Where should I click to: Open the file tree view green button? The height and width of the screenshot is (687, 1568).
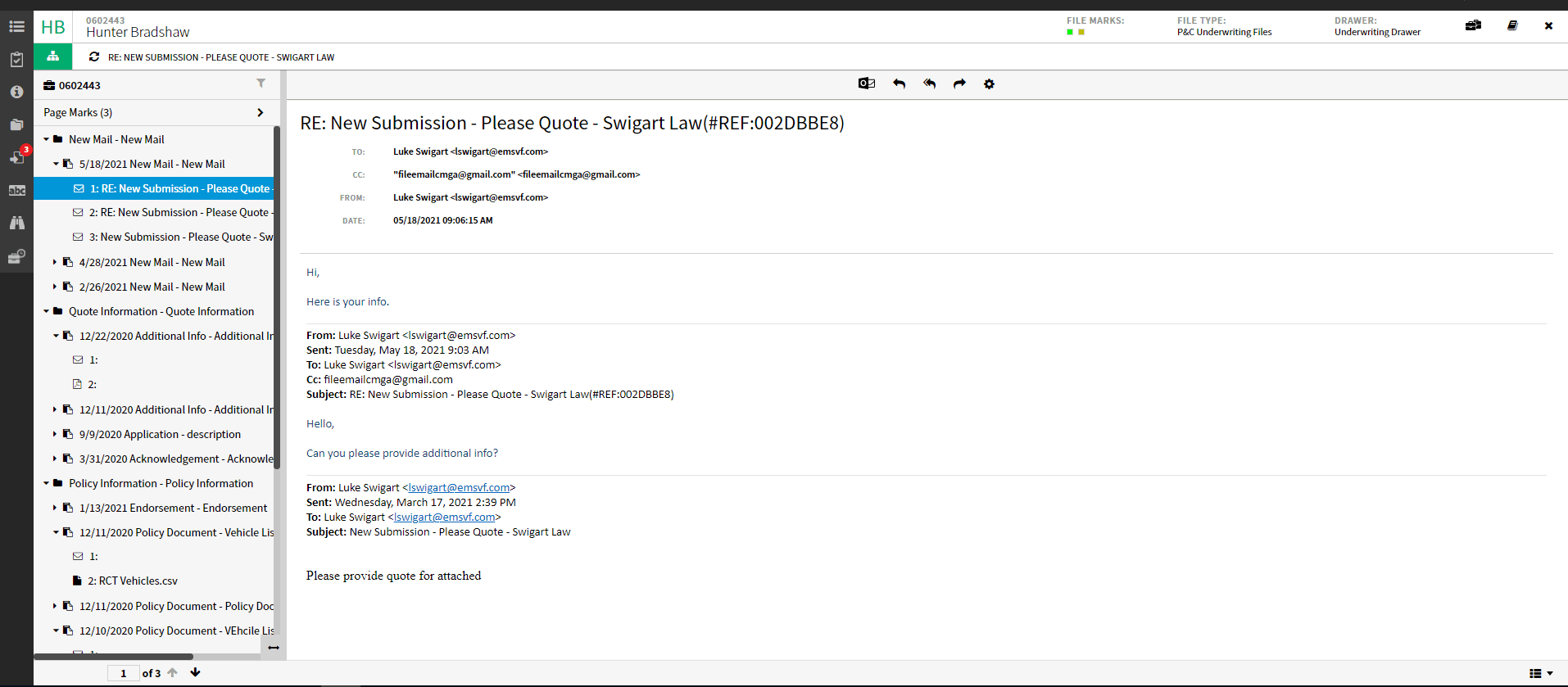[52, 56]
